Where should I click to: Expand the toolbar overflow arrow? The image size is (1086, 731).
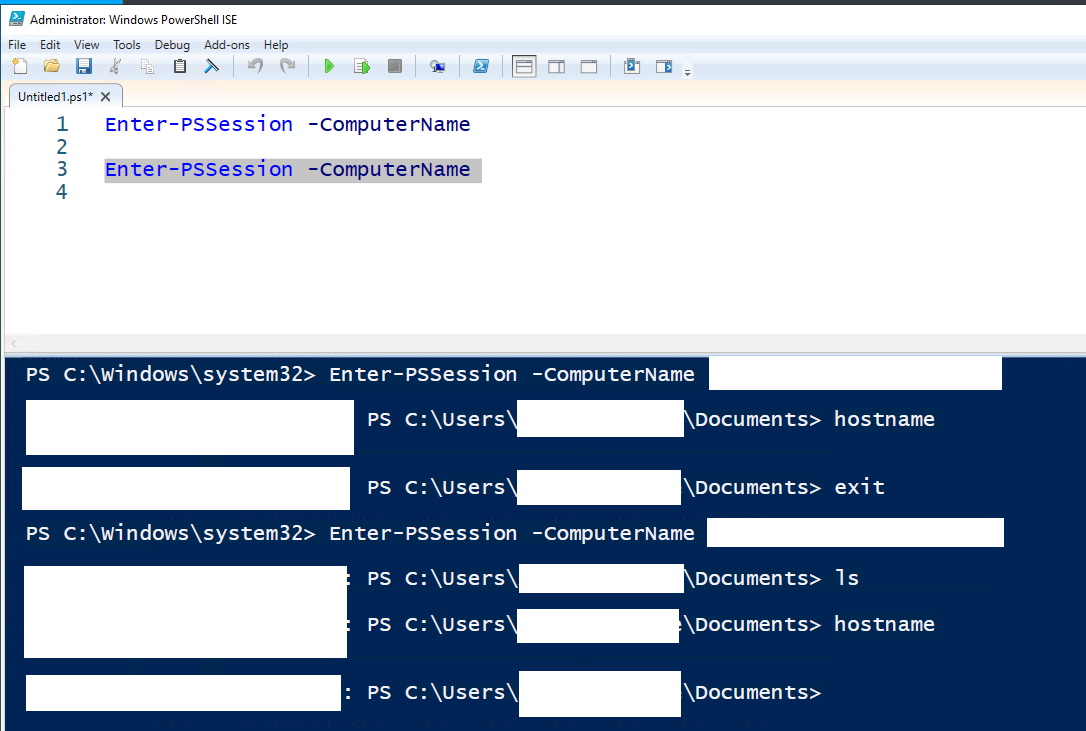687,72
